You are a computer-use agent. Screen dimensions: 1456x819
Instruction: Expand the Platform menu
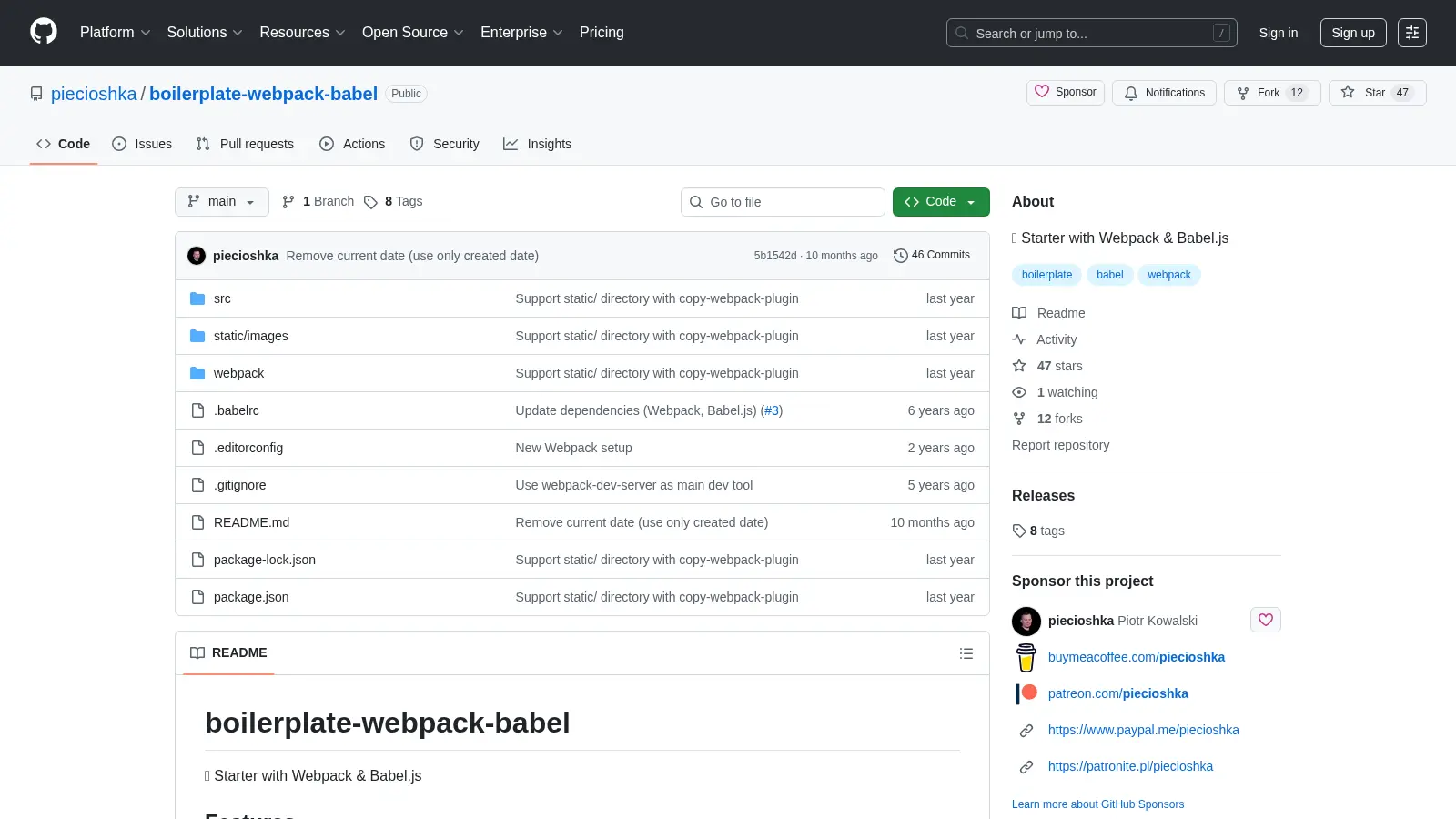[115, 33]
